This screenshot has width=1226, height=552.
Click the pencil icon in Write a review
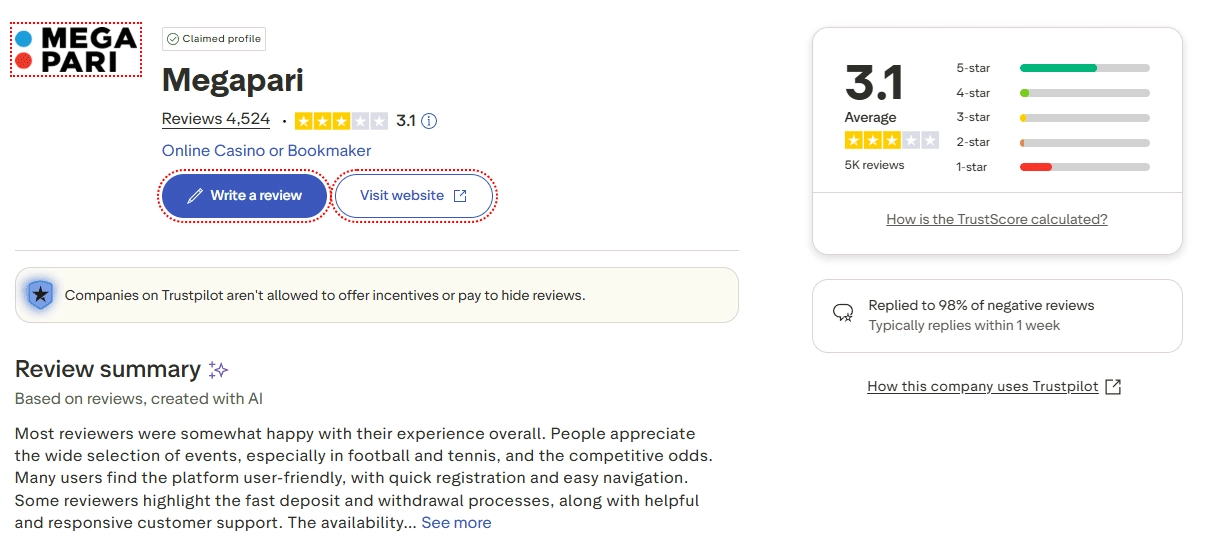click(195, 196)
